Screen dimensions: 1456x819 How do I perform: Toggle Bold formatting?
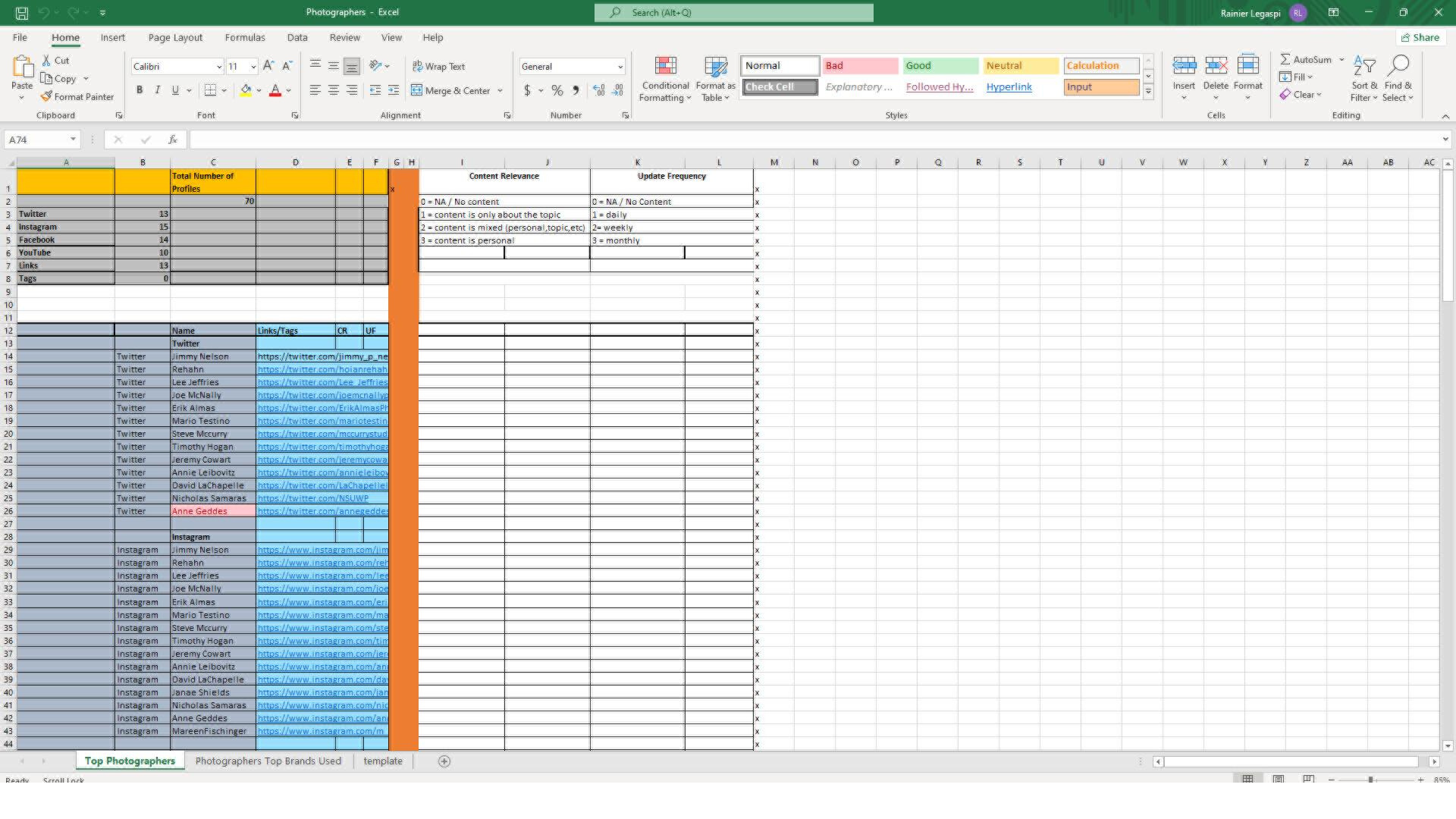(x=140, y=90)
